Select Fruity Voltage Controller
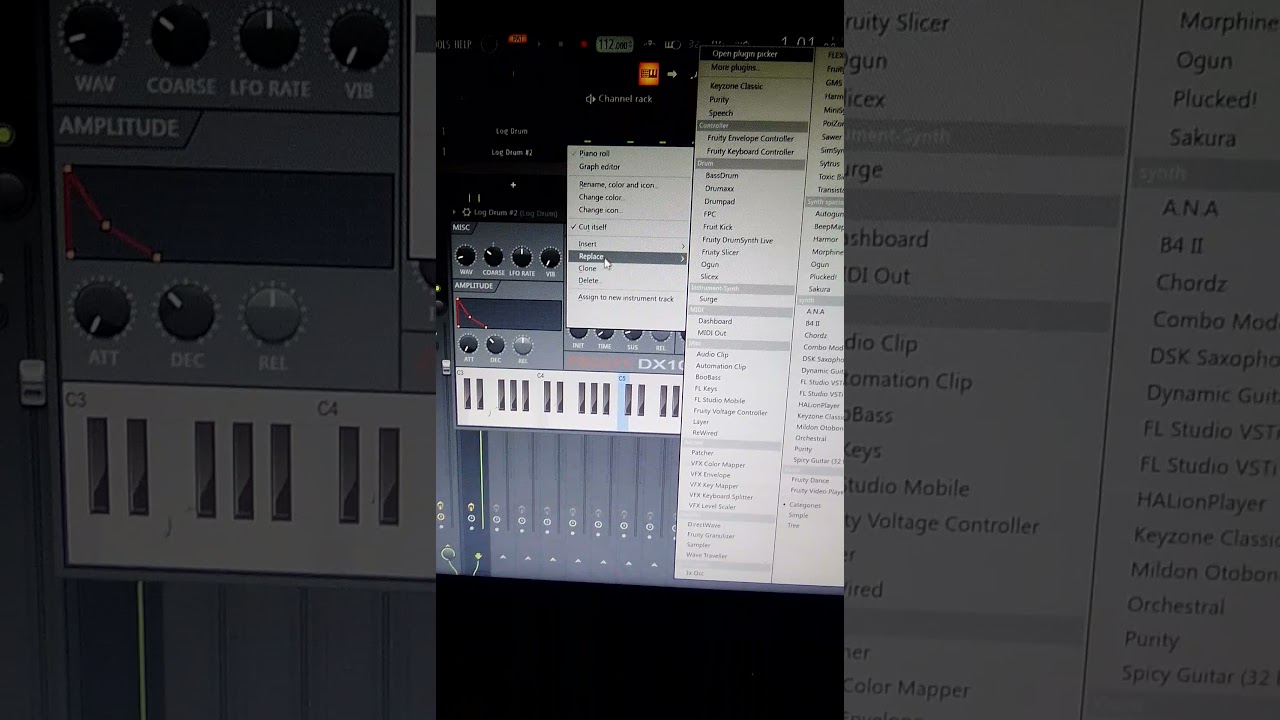Image resolution: width=1280 pixels, height=720 pixels. (x=731, y=412)
